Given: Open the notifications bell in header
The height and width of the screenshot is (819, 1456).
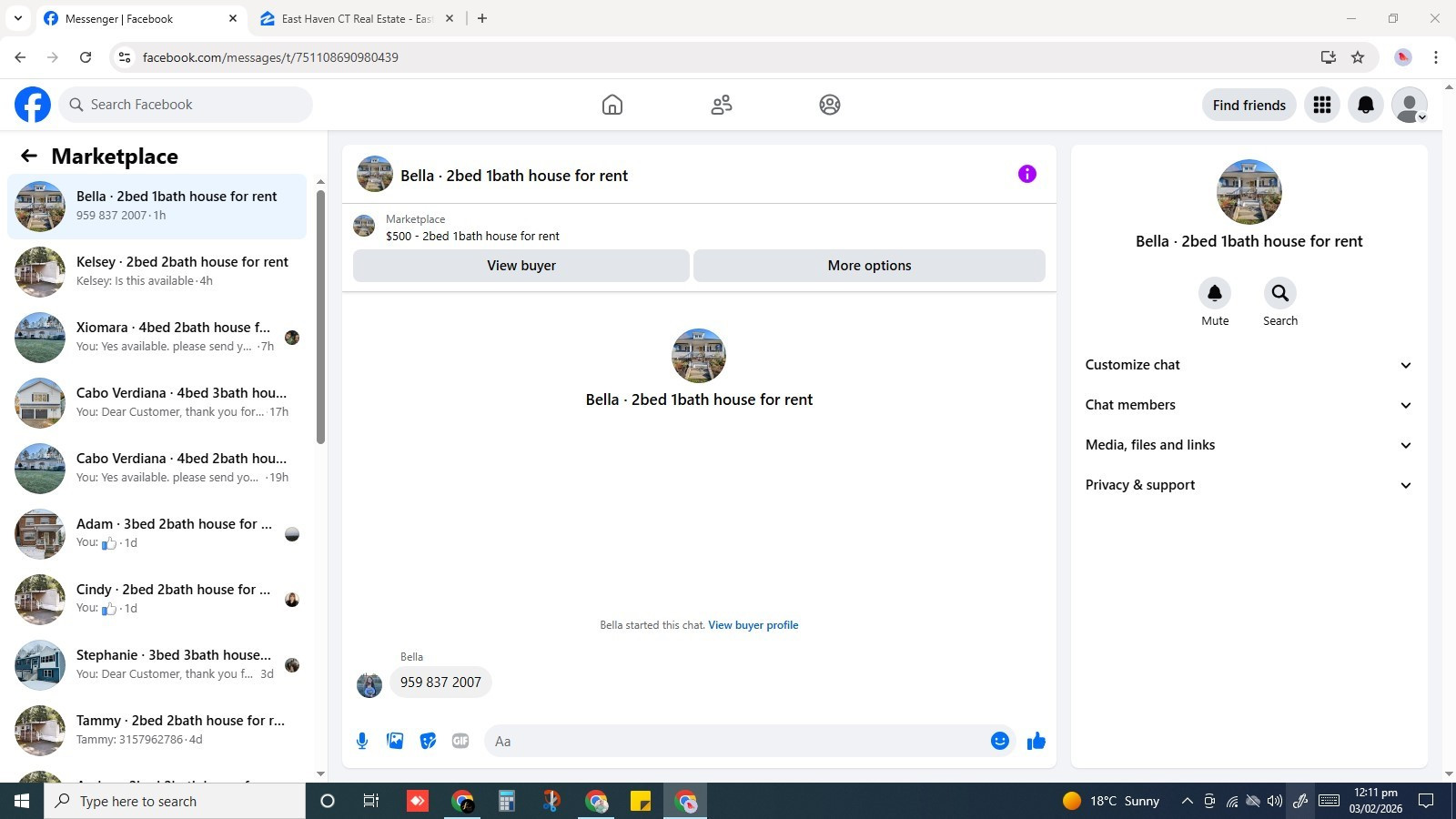Looking at the screenshot, I should coord(1366,105).
